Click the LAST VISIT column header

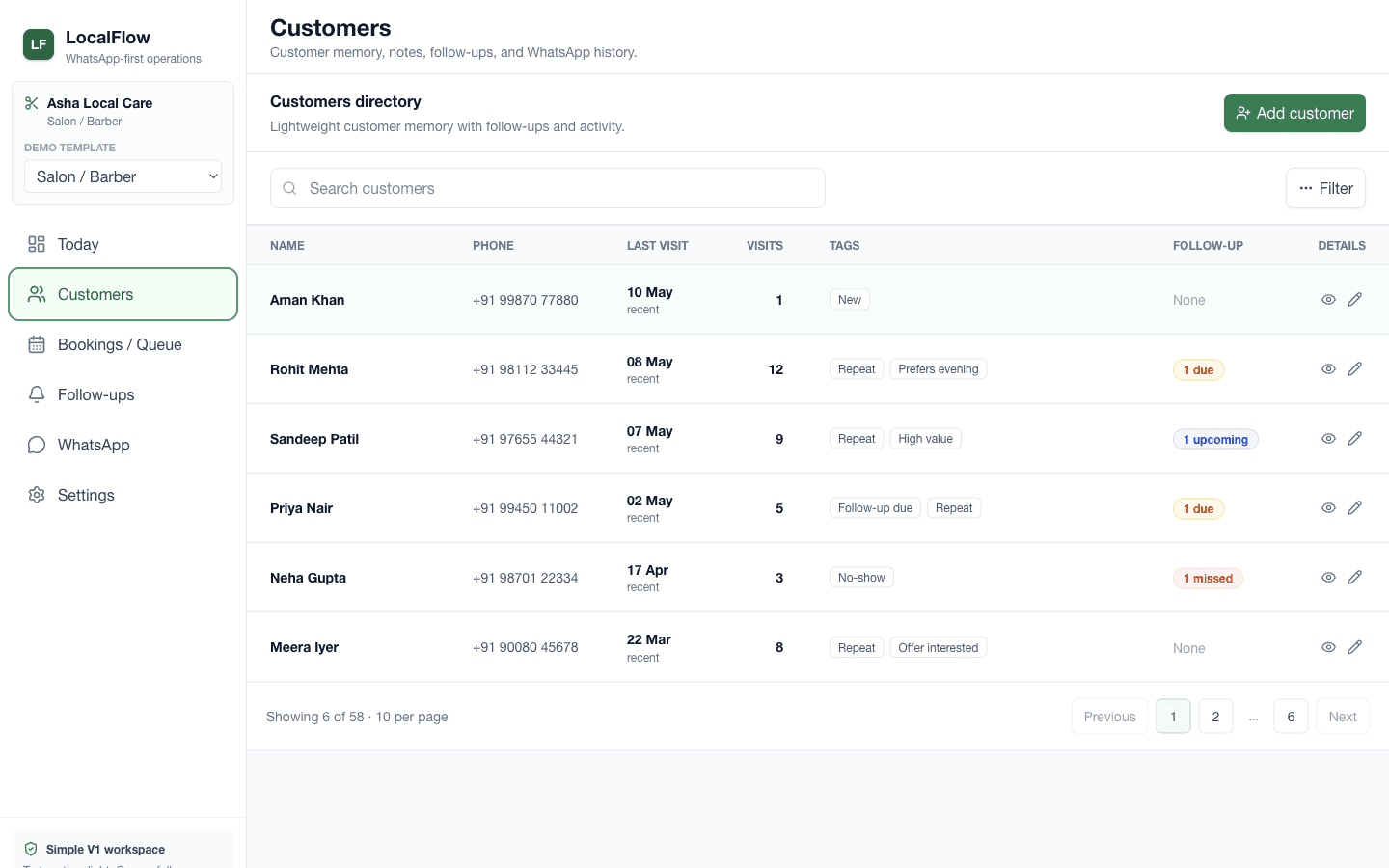(x=658, y=246)
